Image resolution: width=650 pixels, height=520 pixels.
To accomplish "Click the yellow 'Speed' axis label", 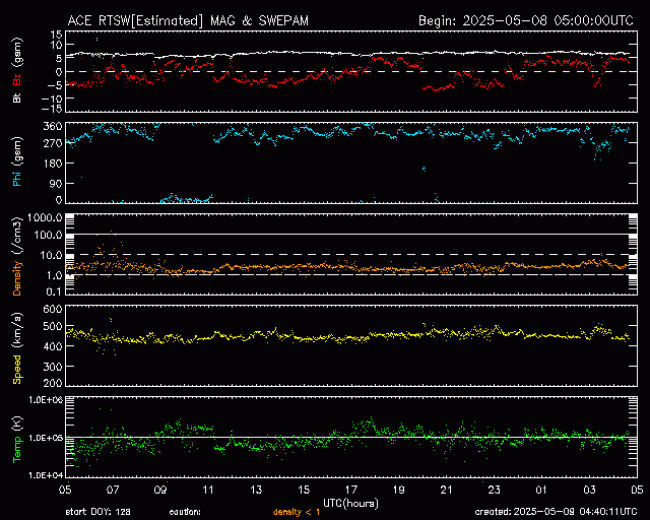I will pos(17,369).
